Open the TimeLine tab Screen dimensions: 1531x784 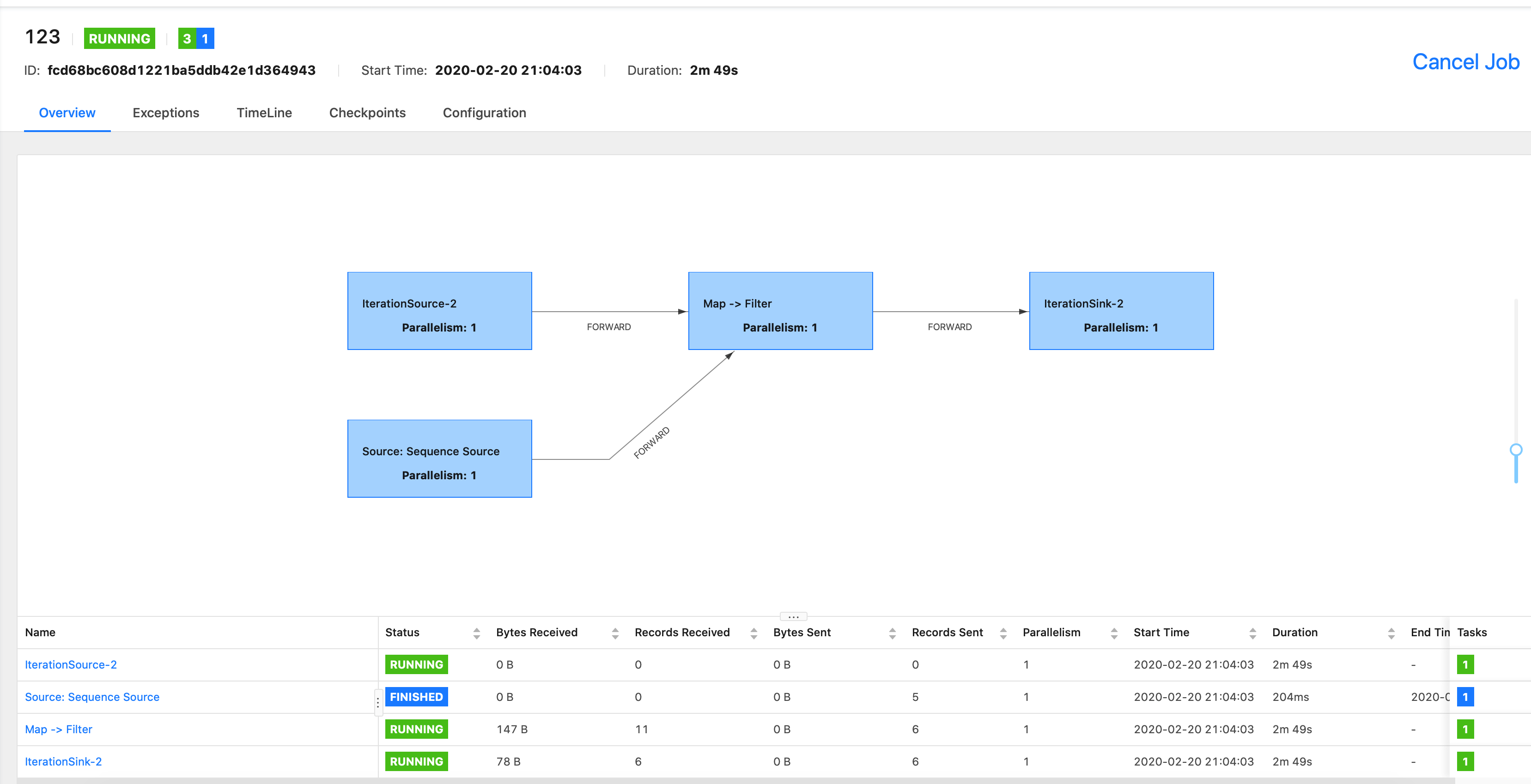click(264, 113)
